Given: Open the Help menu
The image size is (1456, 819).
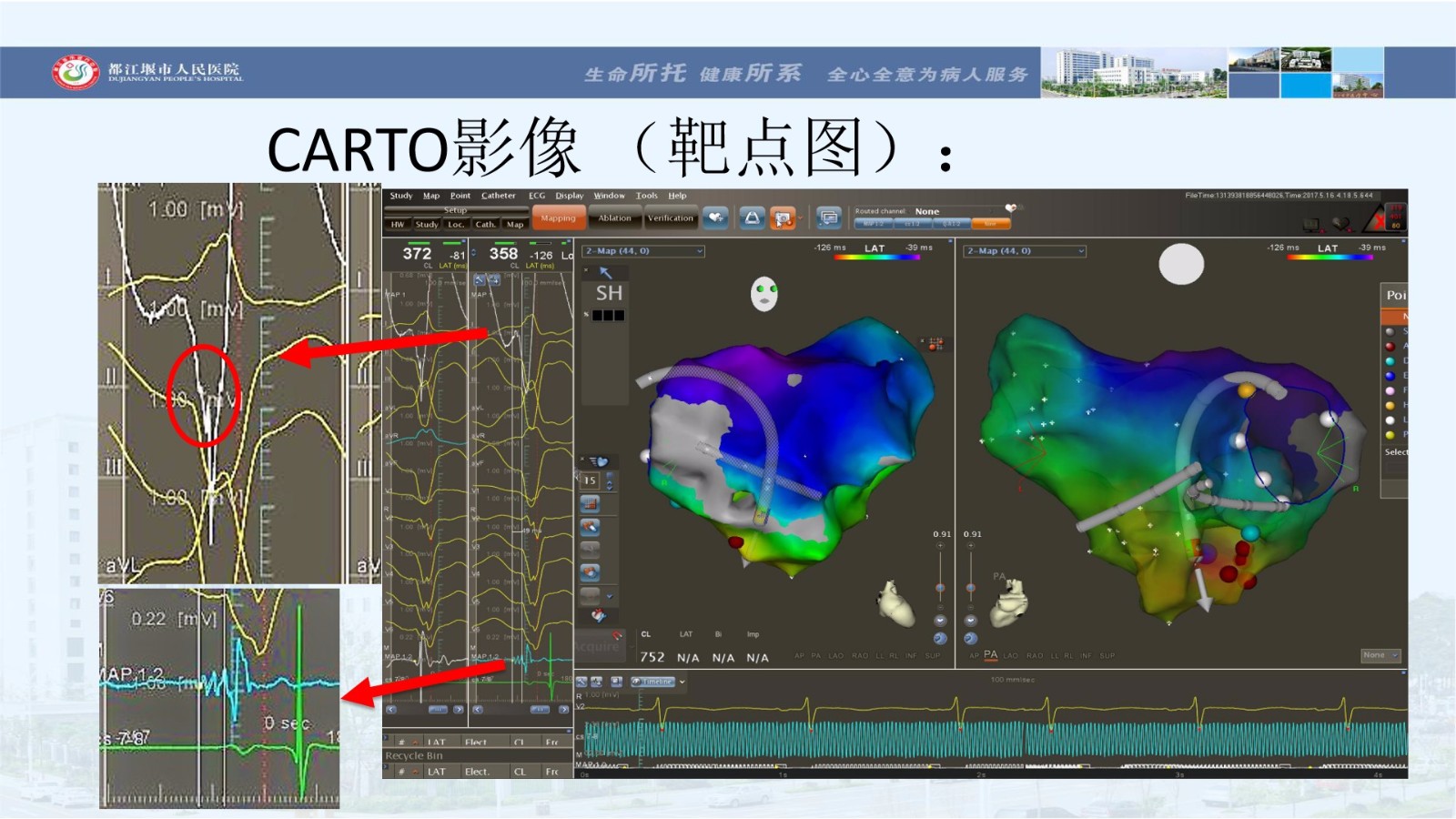Looking at the screenshot, I should [x=677, y=196].
